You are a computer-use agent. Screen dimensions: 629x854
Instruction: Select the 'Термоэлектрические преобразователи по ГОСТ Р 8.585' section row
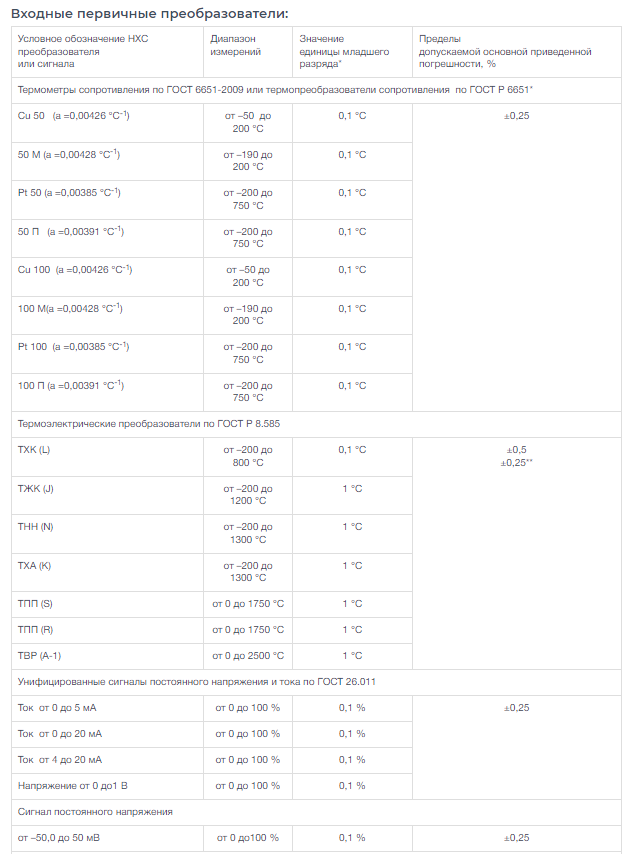click(316, 424)
